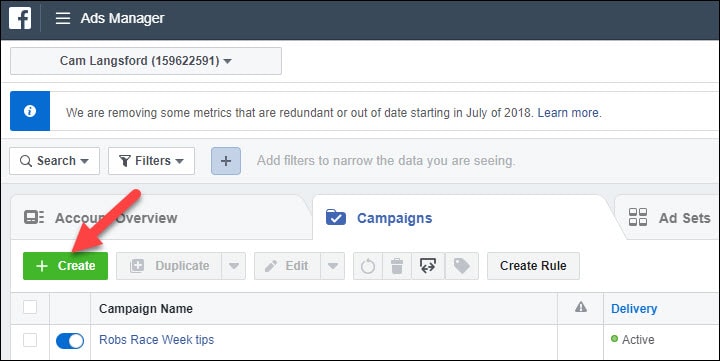Check the select-all checkbox in header
720x361 pixels.
click(30, 307)
